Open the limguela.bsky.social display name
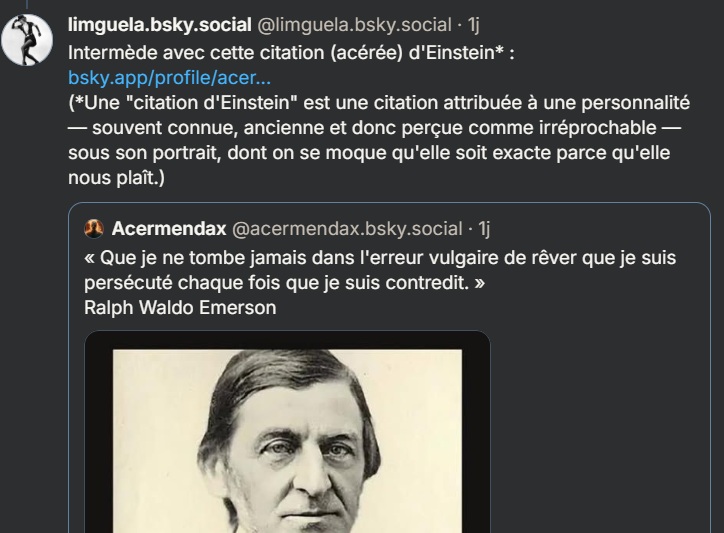724x533 pixels. pyautogui.click(x=160, y=25)
